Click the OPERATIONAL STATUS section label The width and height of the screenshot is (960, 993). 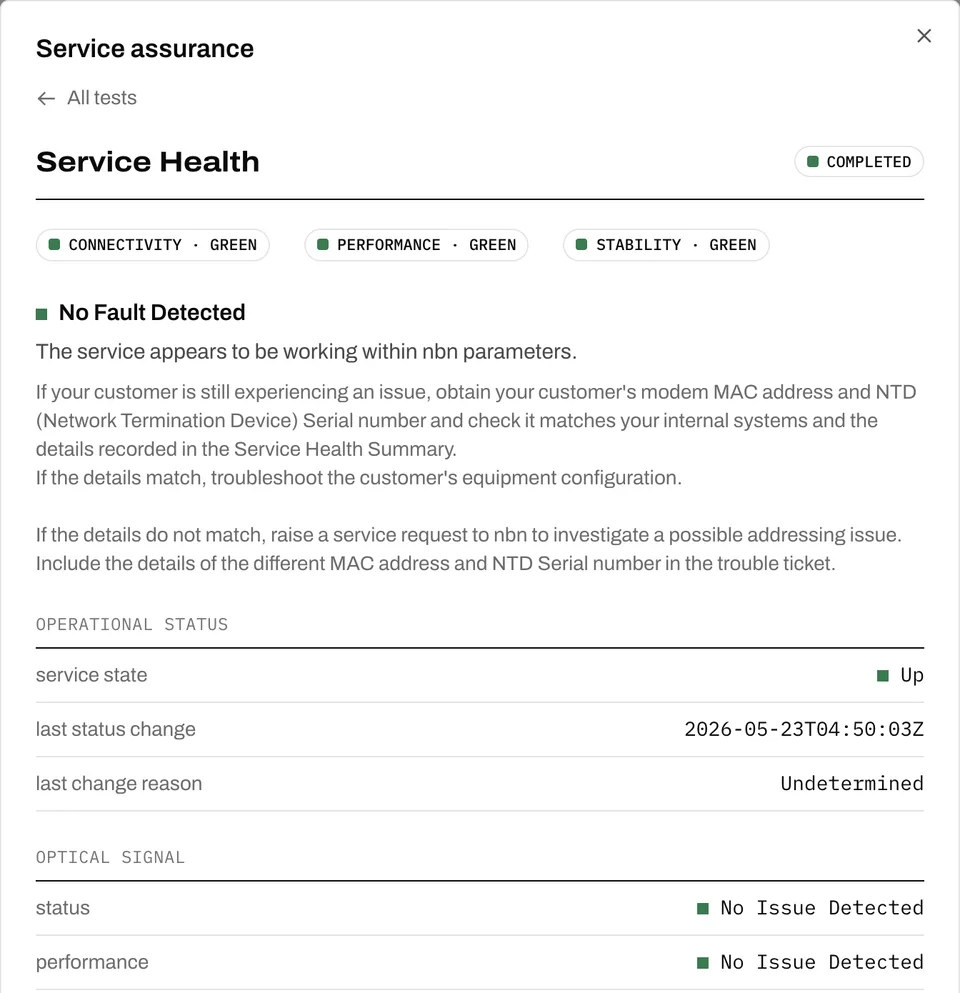(x=132, y=624)
